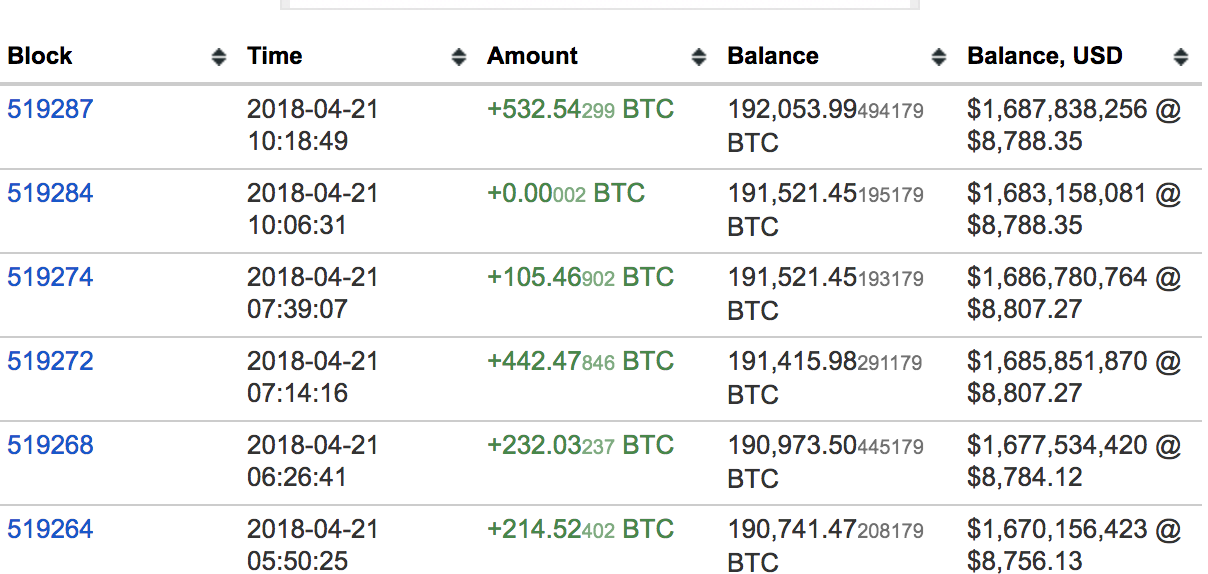Sort table by Amount column header
The image size is (1208, 574).
(x=532, y=56)
